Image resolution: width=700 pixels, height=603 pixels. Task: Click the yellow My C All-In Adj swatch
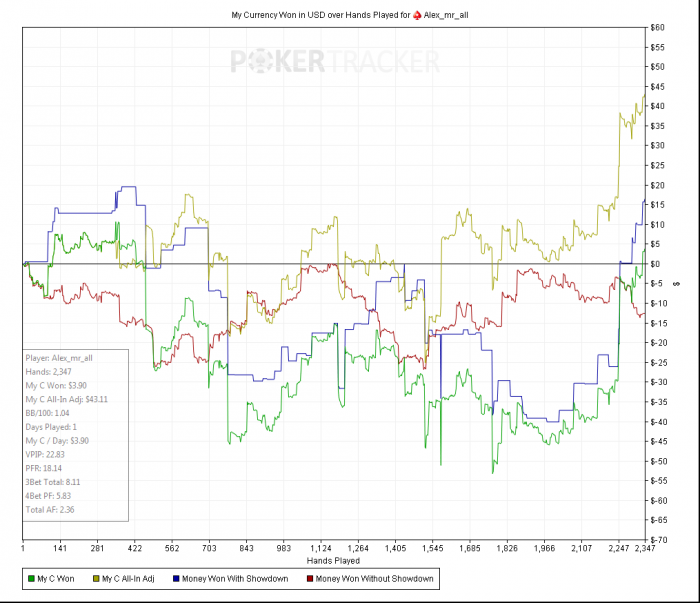point(96,578)
